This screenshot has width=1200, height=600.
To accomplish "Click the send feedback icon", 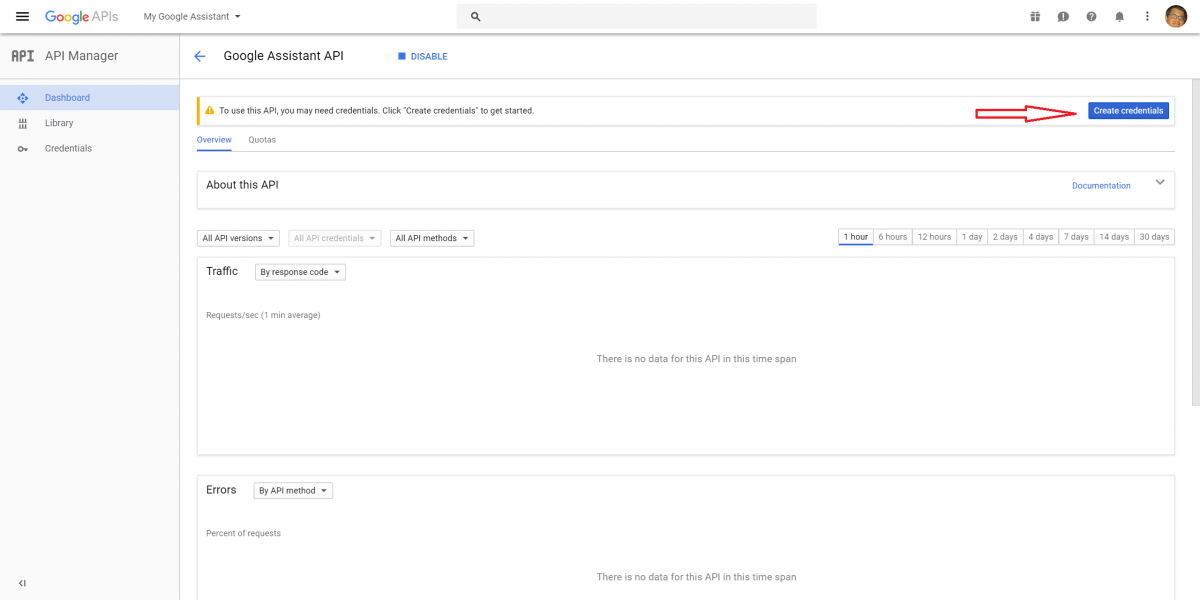I will 1063,17.
